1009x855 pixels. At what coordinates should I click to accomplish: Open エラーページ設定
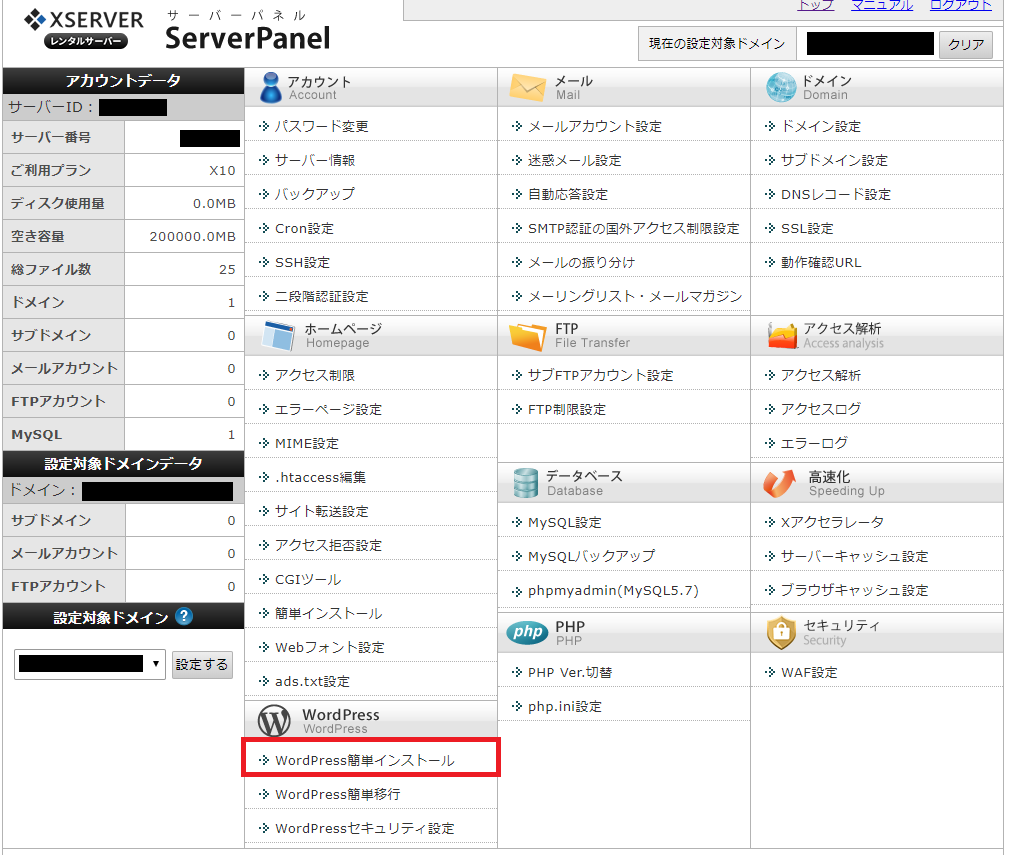pyautogui.click(x=328, y=409)
